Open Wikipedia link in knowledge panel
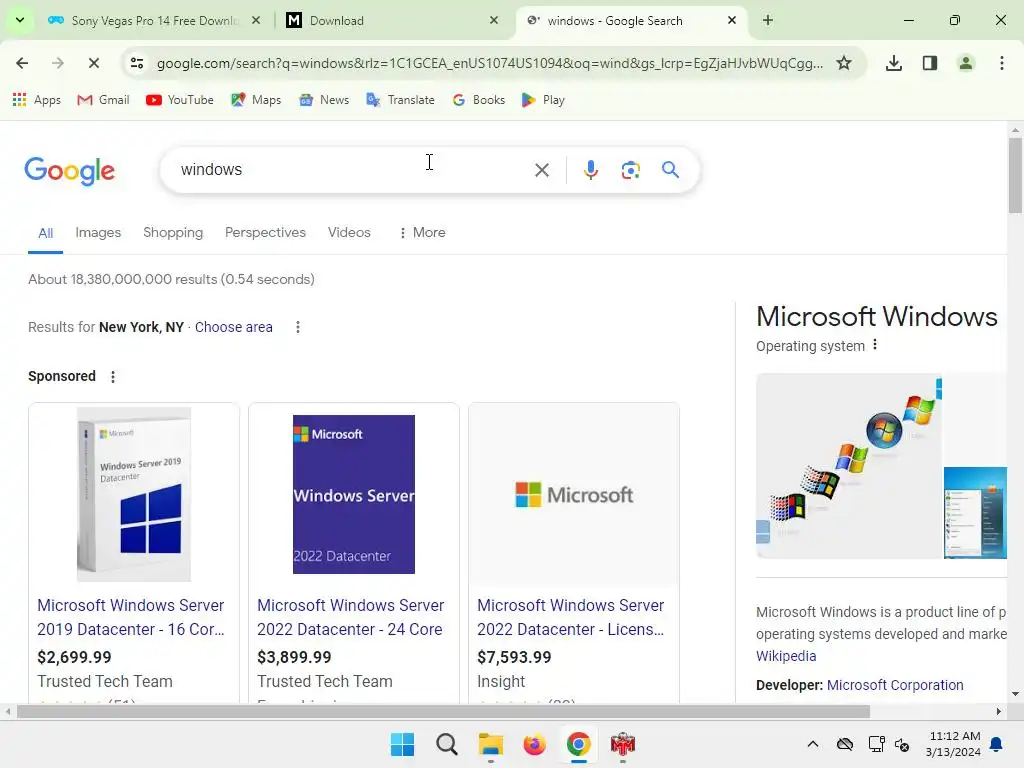The width and height of the screenshot is (1024, 768). [786, 656]
